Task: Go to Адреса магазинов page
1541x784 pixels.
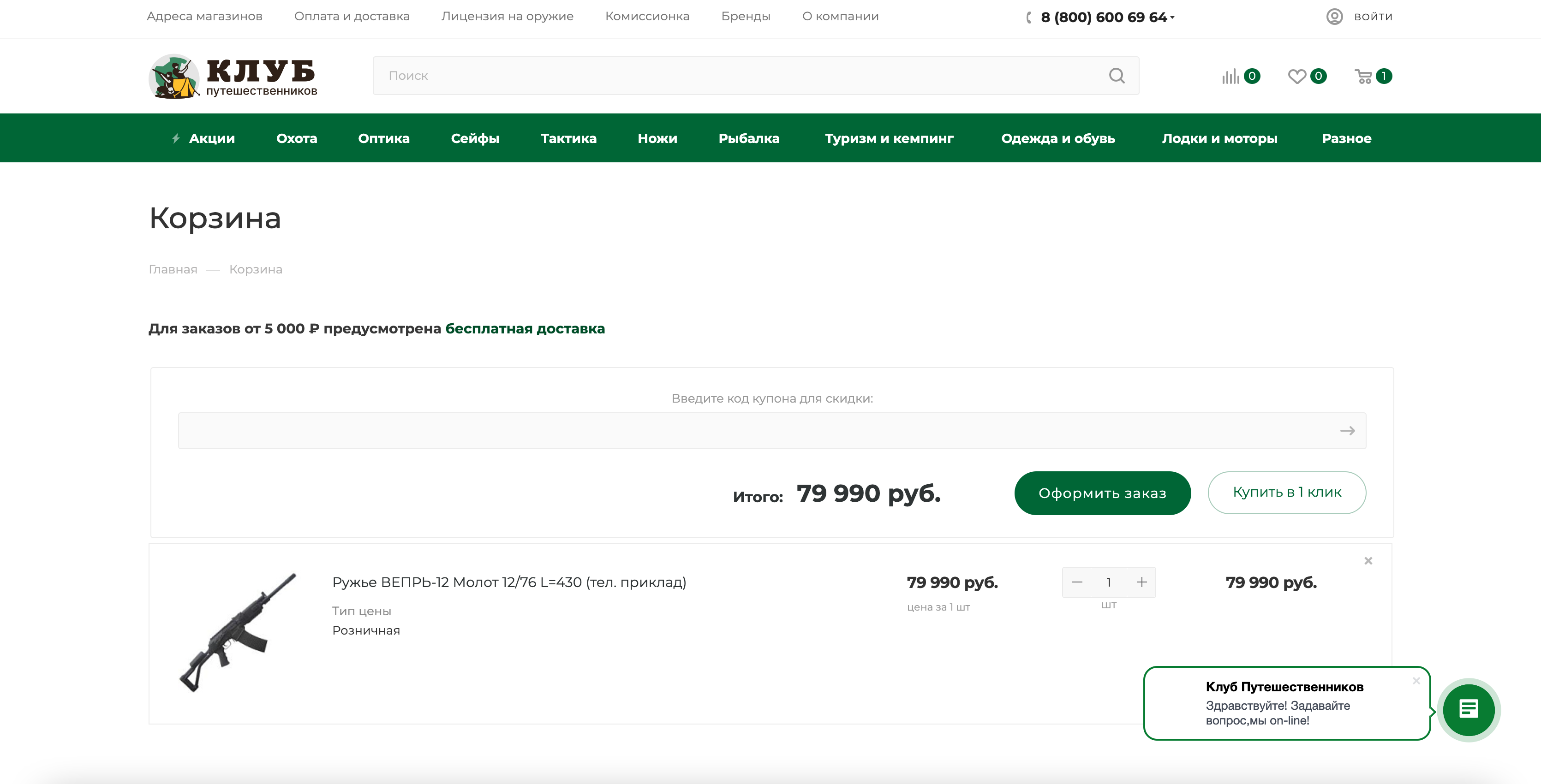Action: coord(204,16)
